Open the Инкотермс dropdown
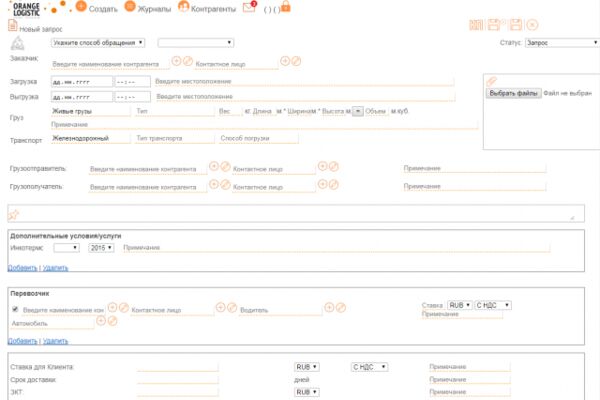This screenshot has width=600, height=400. coord(67,248)
